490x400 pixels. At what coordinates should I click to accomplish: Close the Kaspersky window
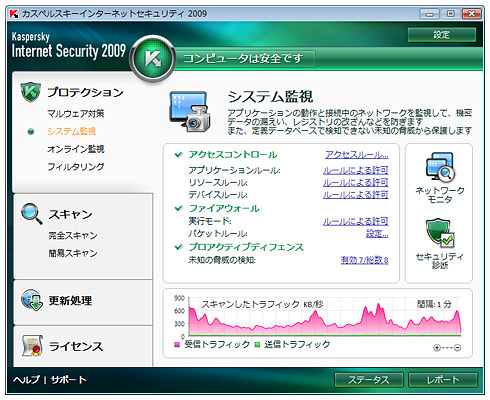472,14
